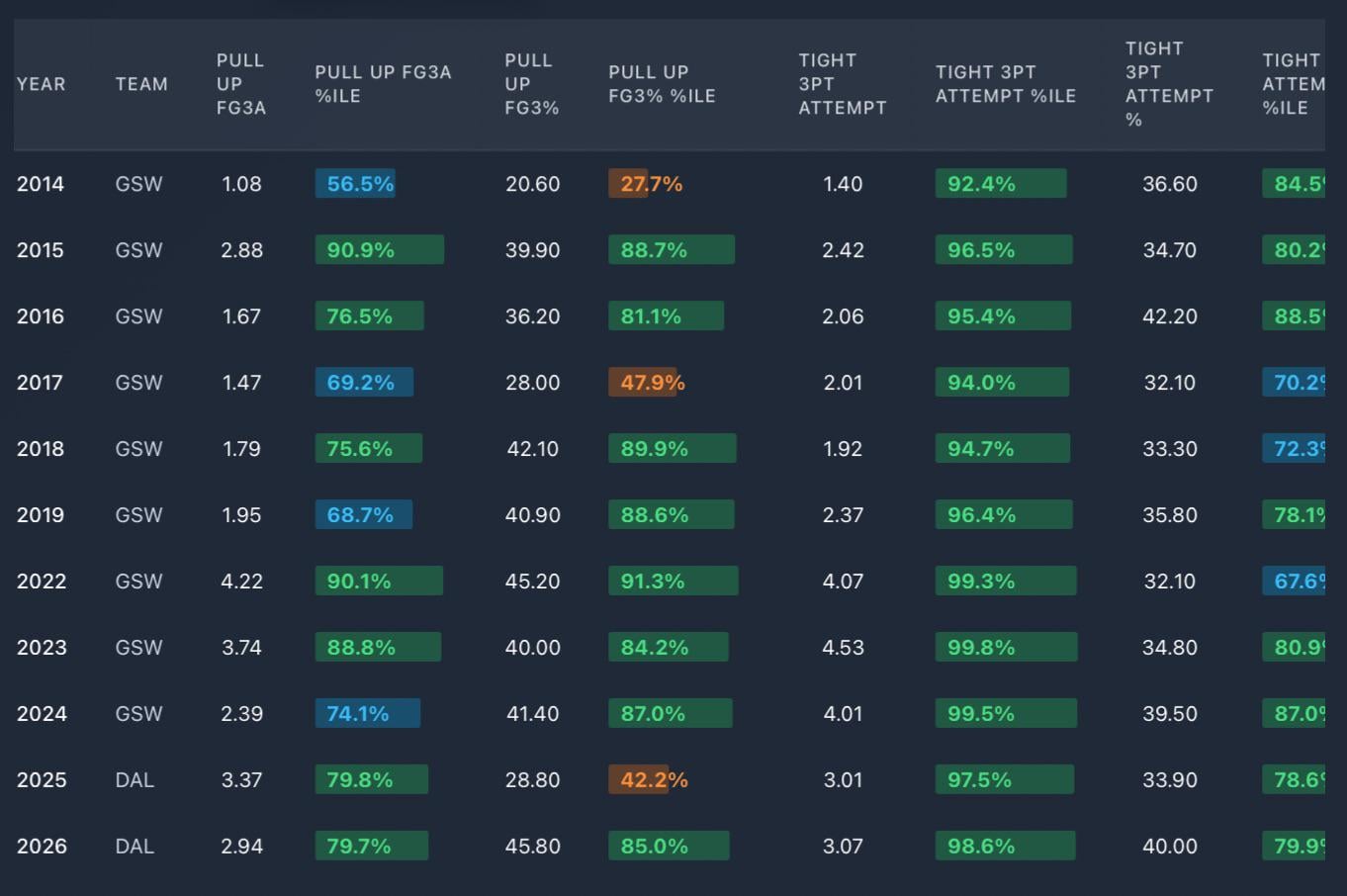Viewport: 1347px width, 896px height.
Task: Sort by the PULL UP FG3A column header
Action: pos(241,84)
